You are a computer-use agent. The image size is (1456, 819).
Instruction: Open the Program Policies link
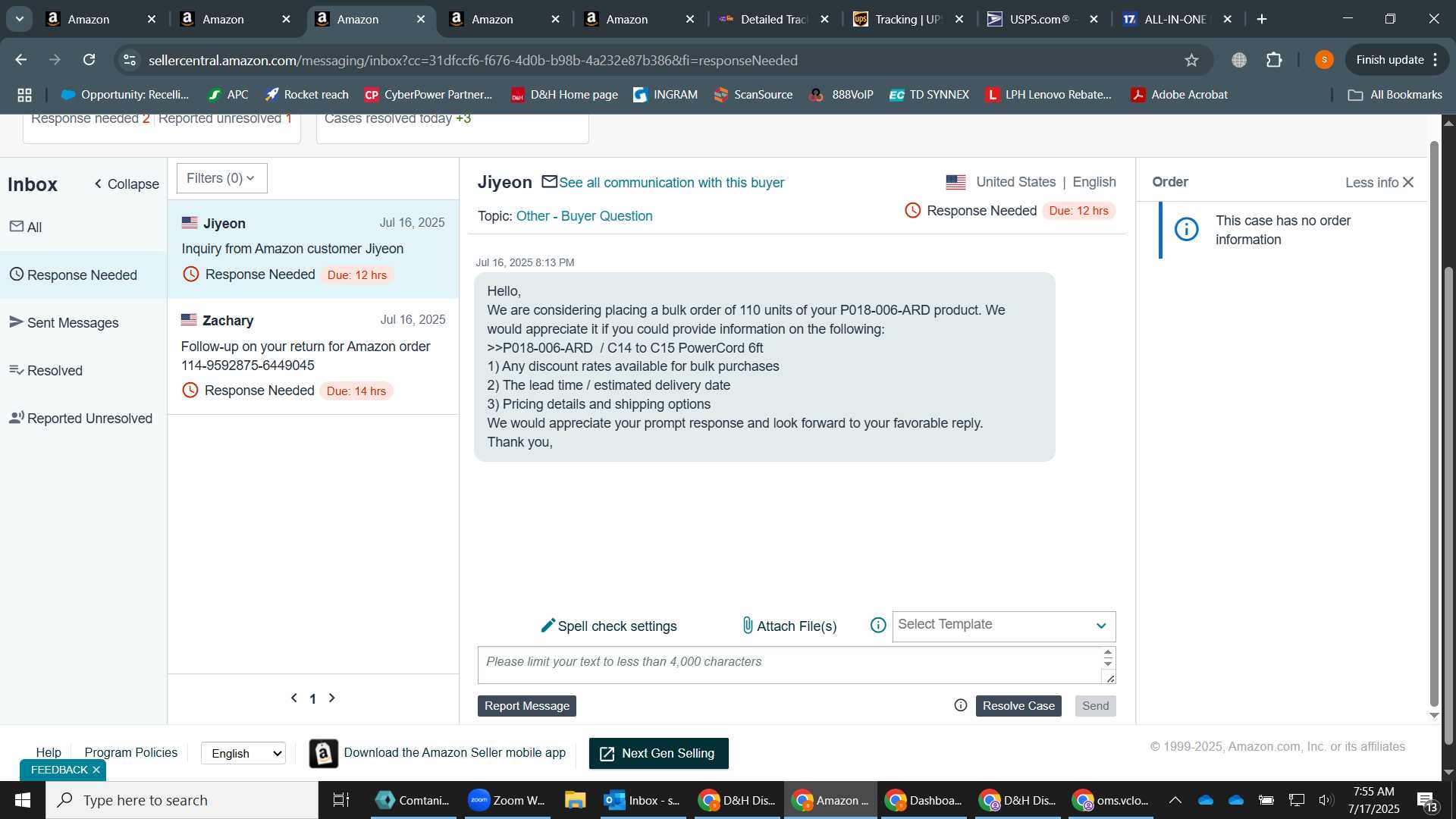pos(131,752)
